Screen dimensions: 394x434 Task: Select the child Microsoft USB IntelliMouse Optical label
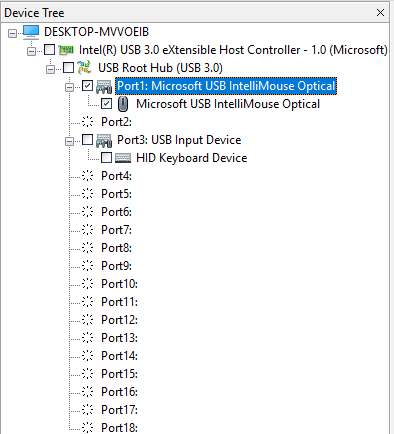228,104
